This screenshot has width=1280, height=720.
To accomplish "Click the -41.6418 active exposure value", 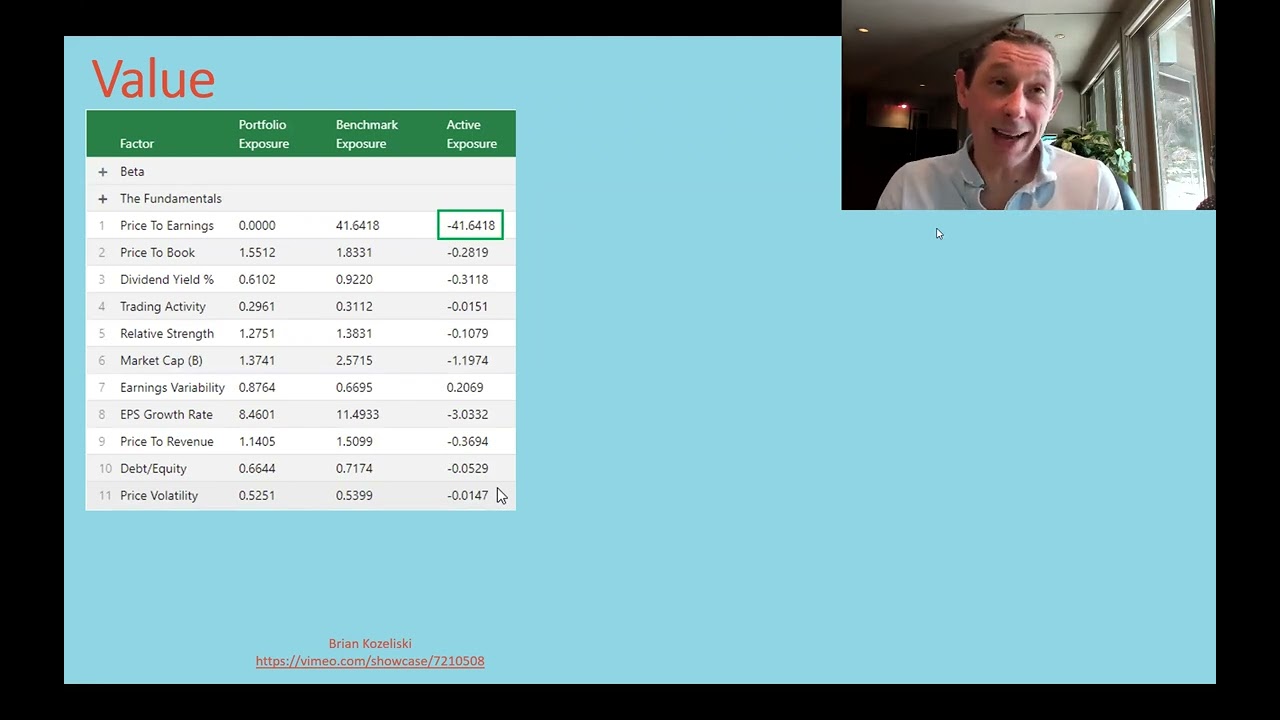I will 471,226.
